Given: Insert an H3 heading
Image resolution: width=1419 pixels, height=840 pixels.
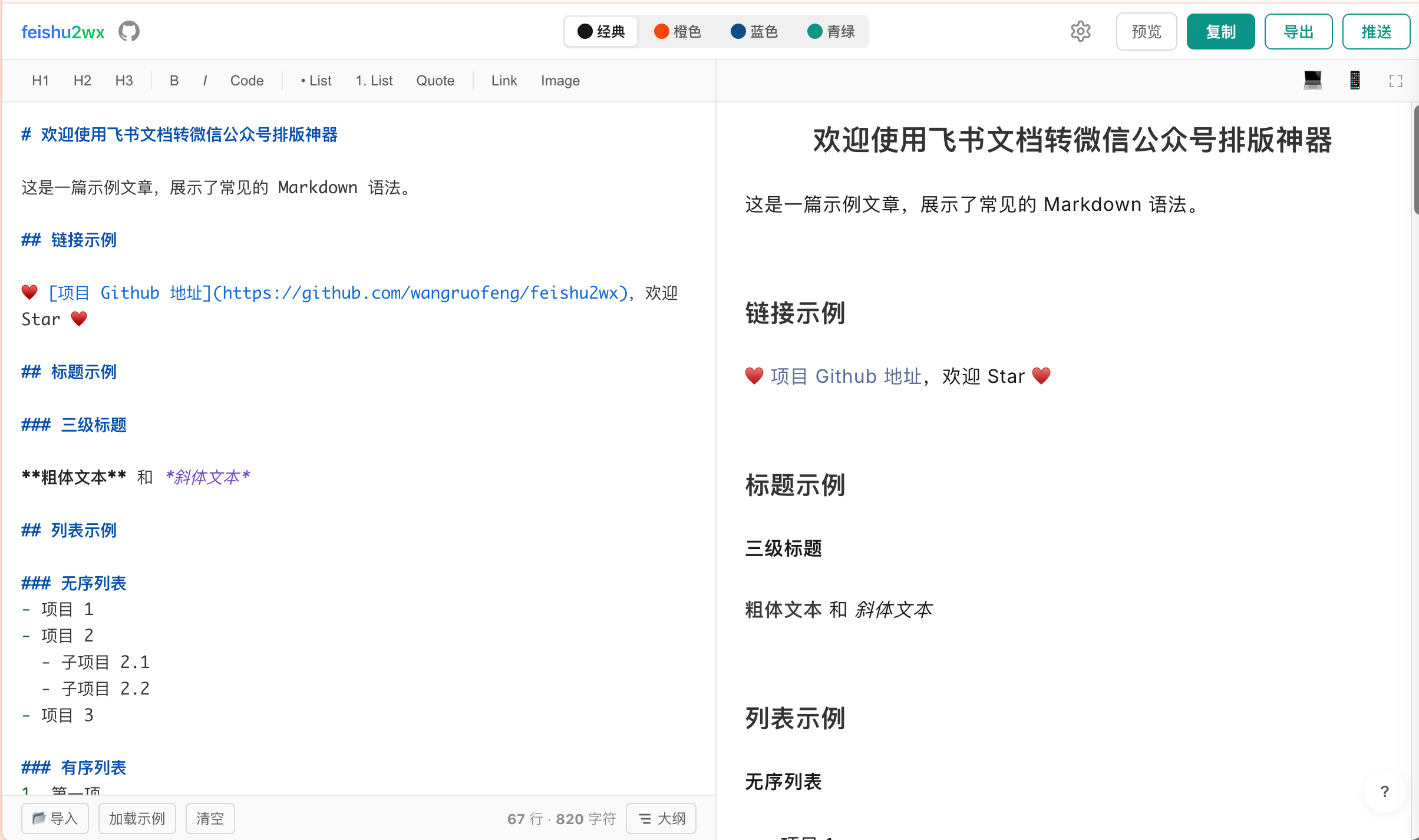Looking at the screenshot, I should (124, 81).
